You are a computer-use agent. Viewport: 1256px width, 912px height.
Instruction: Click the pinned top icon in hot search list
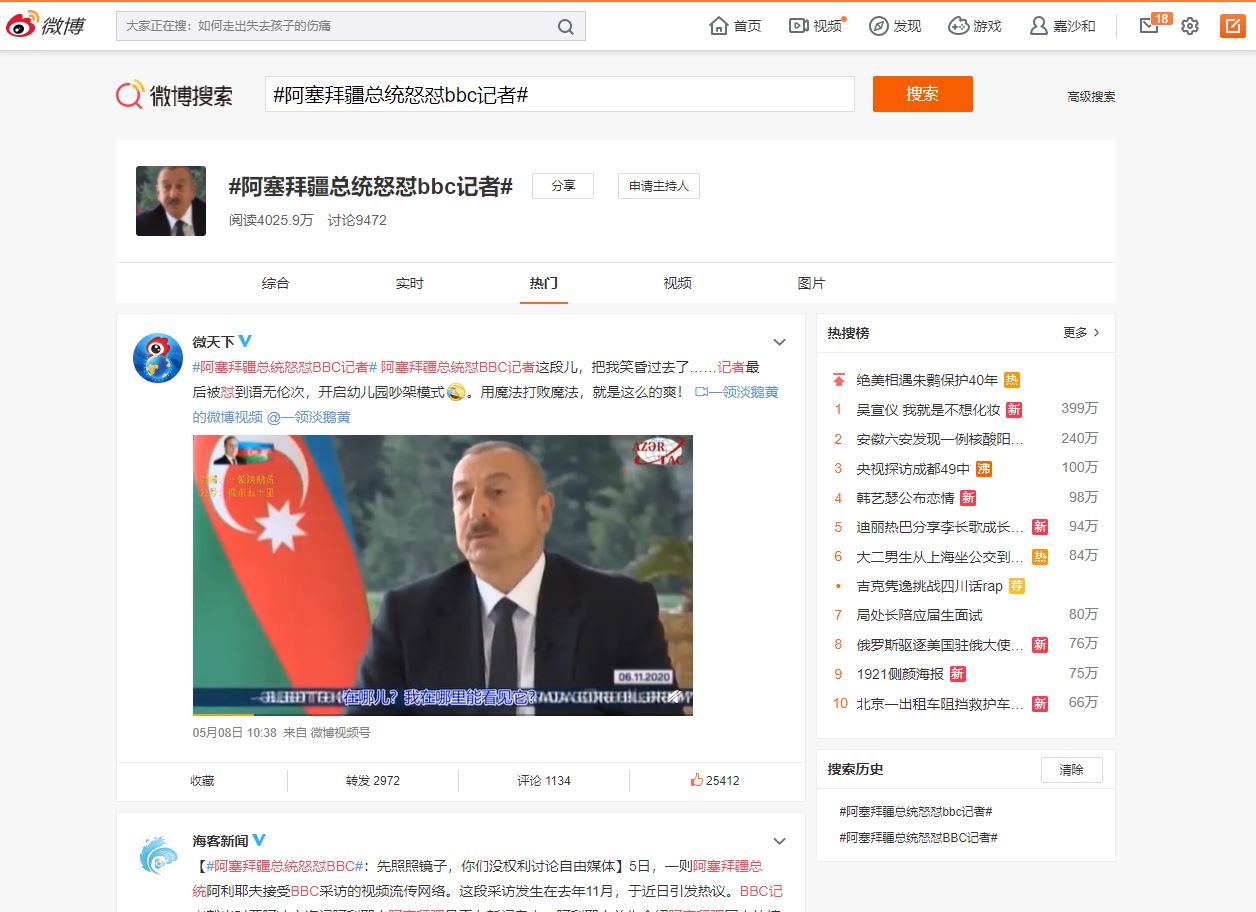pos(838,380)
